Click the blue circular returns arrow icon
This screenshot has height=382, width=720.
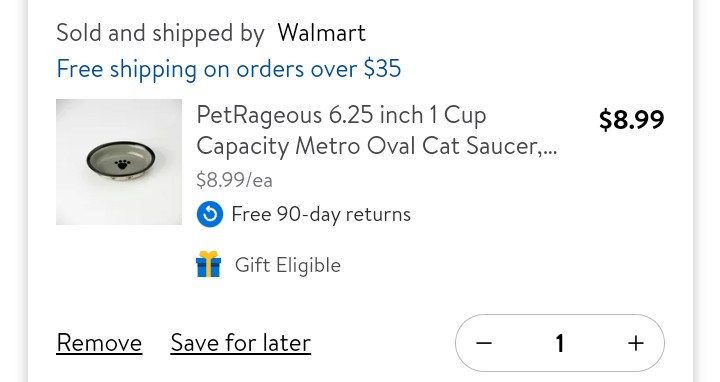pos(210,214)
